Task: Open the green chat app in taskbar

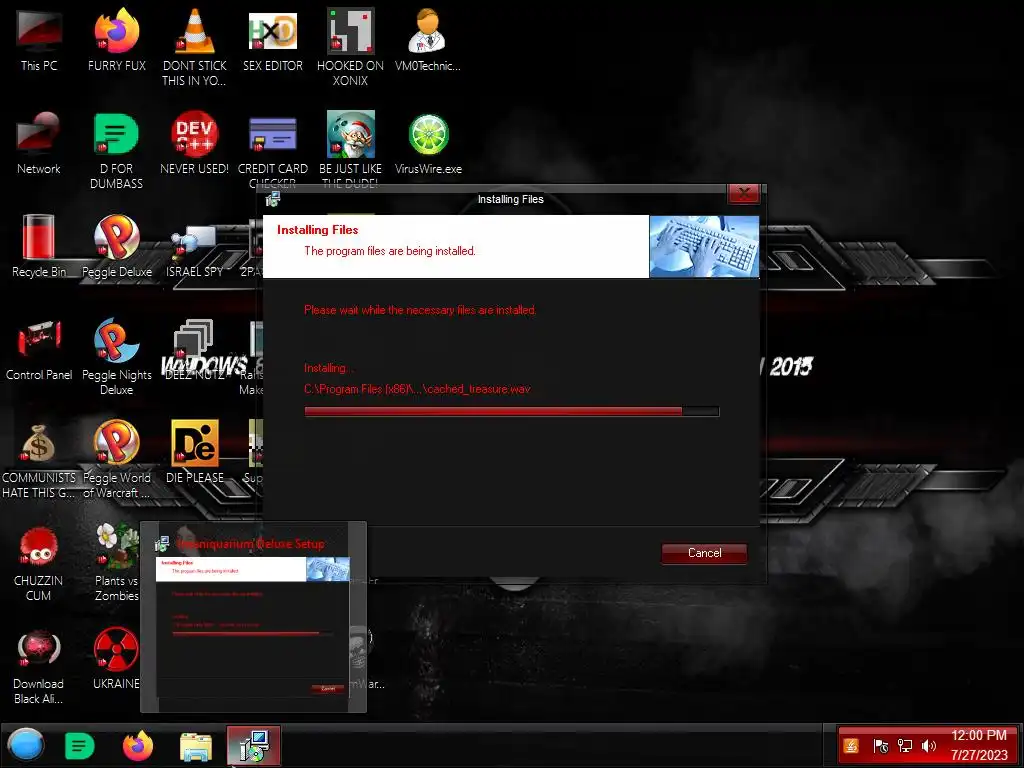Action: 80,745
